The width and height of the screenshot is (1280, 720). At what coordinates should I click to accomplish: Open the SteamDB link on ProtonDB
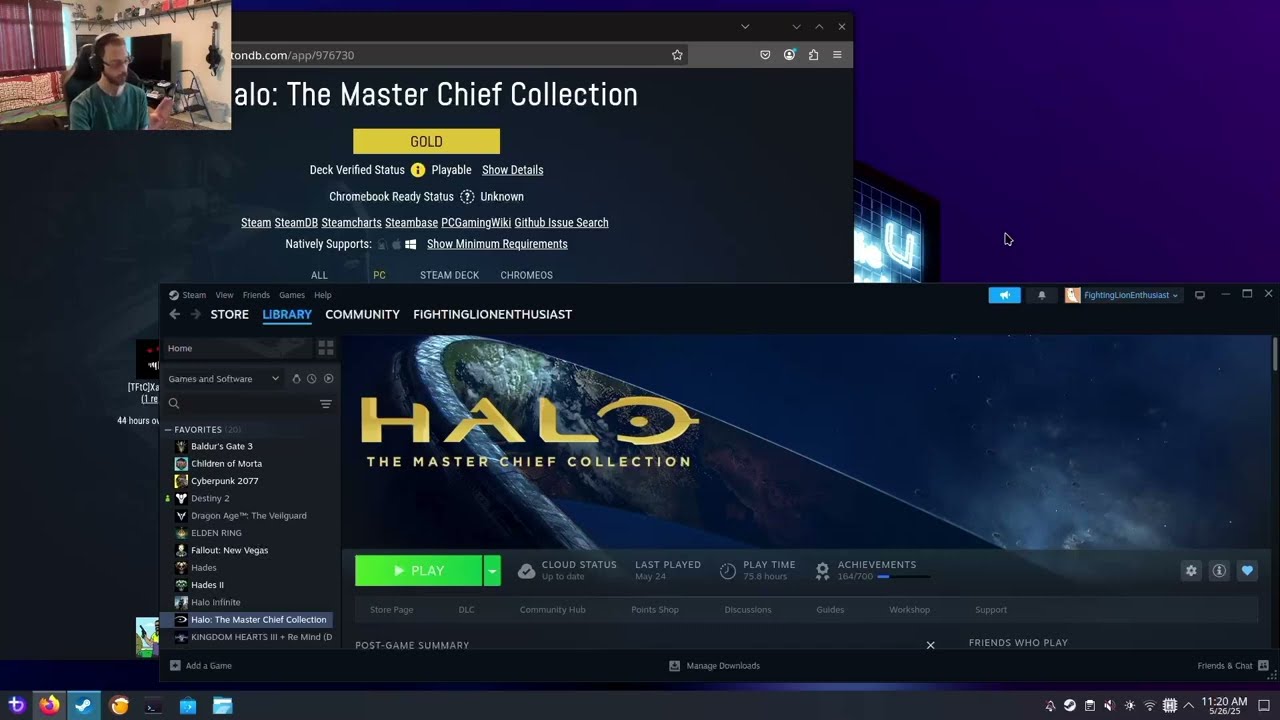click(296, 223)
